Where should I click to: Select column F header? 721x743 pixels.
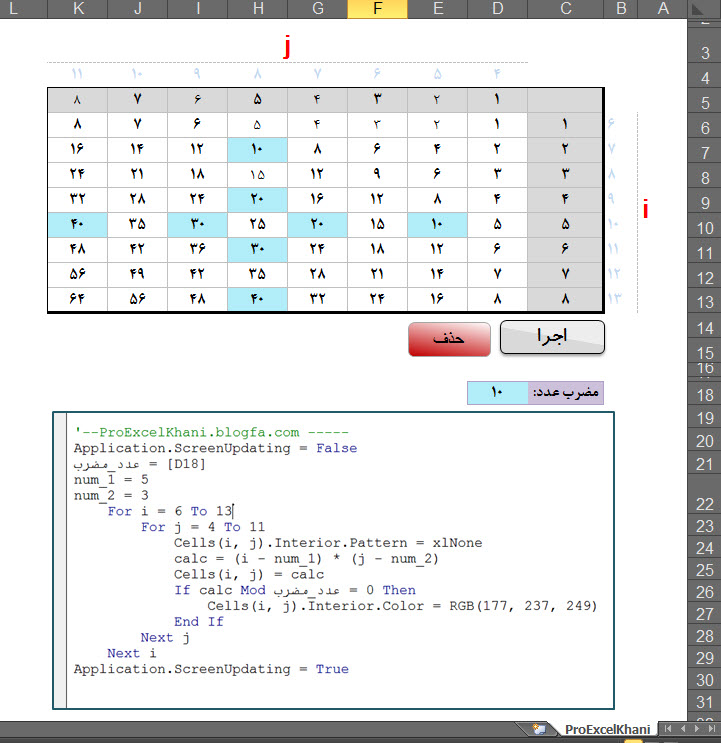377,9
